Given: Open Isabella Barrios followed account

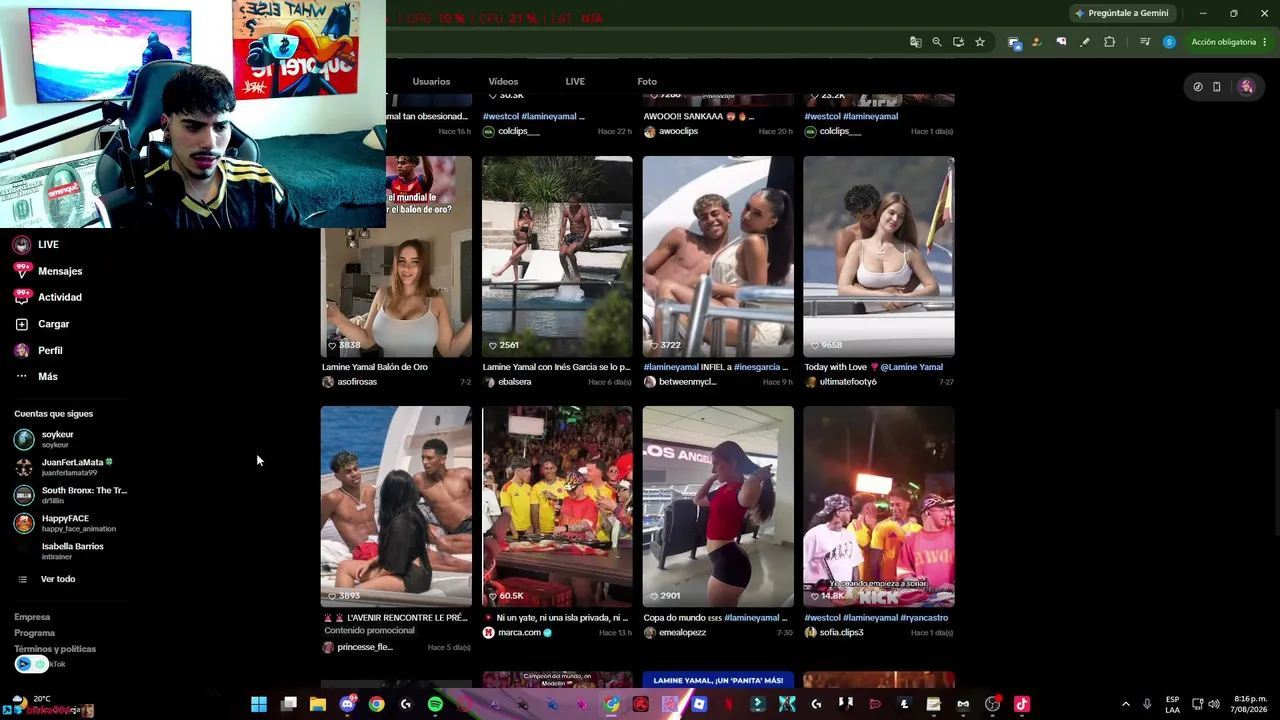Looking at the screenshot, I should pos(60,551).
